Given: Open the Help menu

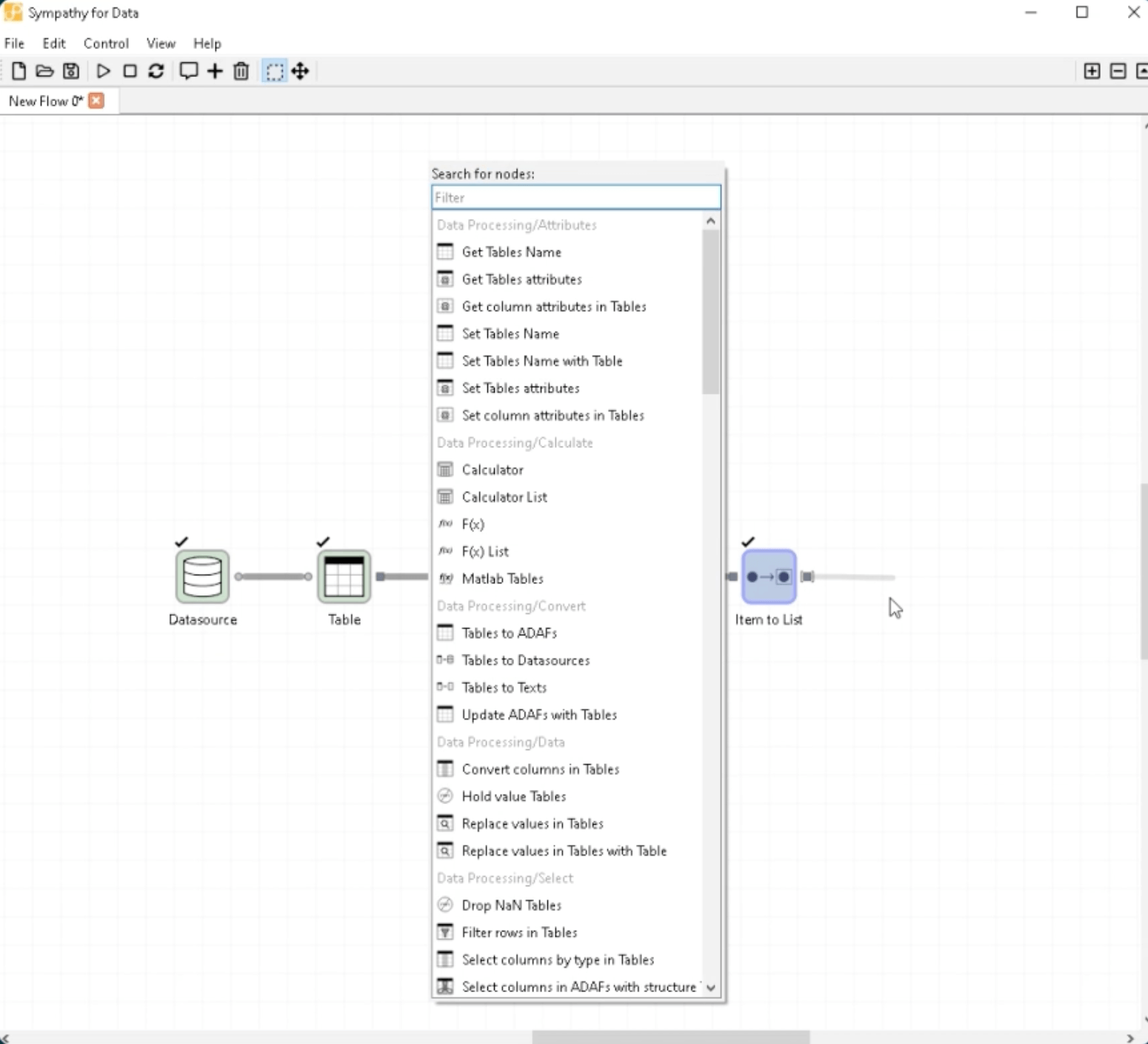Looking at the screenshot, I should coord(207,43).
